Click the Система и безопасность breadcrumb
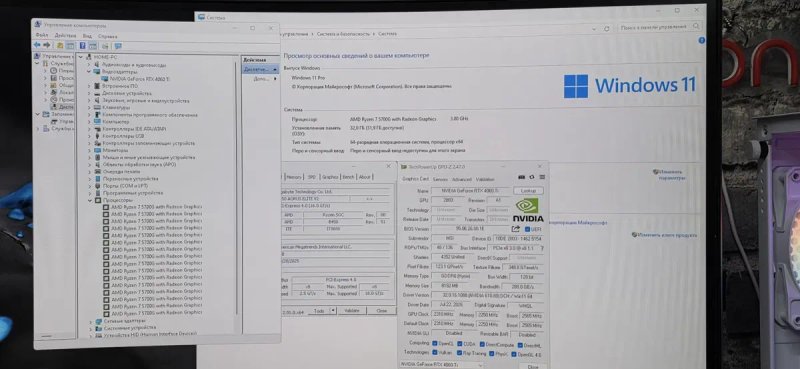This screenshot has width=800, height=369. point(343,34)
